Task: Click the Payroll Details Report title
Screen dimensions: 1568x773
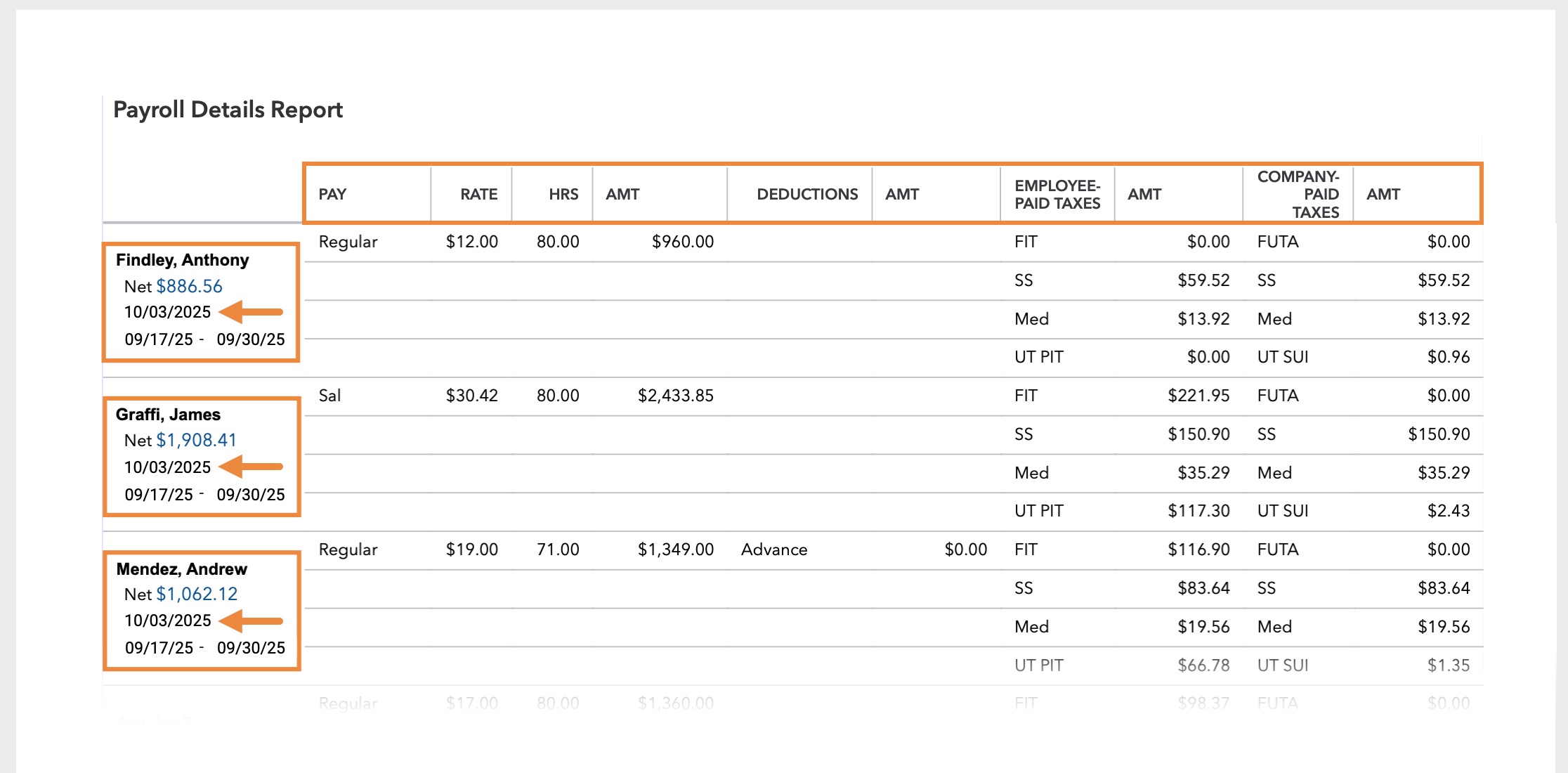Action: click(228, 110)
